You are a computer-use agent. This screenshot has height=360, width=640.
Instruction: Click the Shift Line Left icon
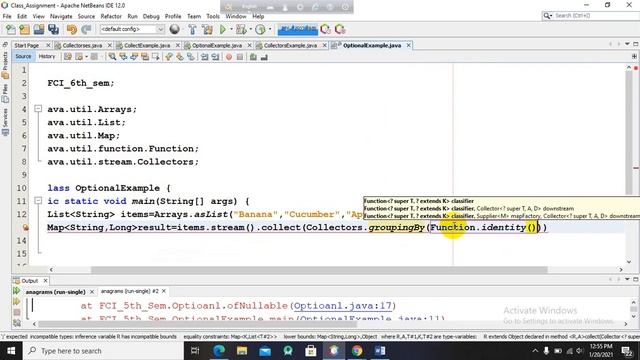(x=204, y=57)
